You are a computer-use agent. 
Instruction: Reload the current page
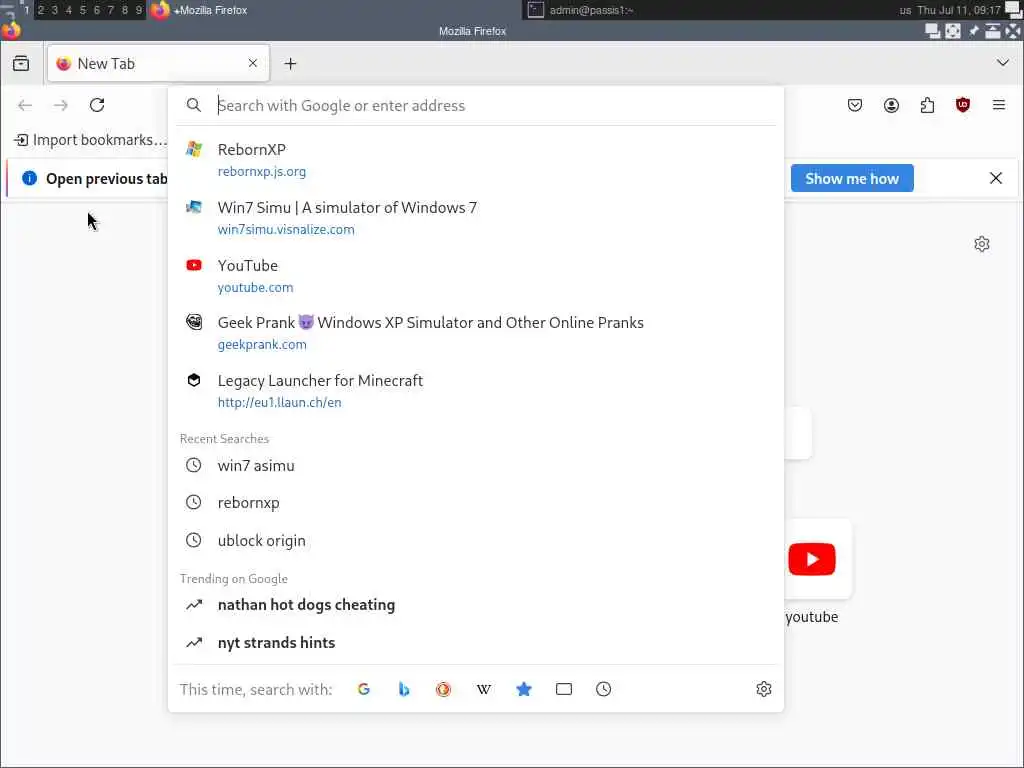point(97,105)
